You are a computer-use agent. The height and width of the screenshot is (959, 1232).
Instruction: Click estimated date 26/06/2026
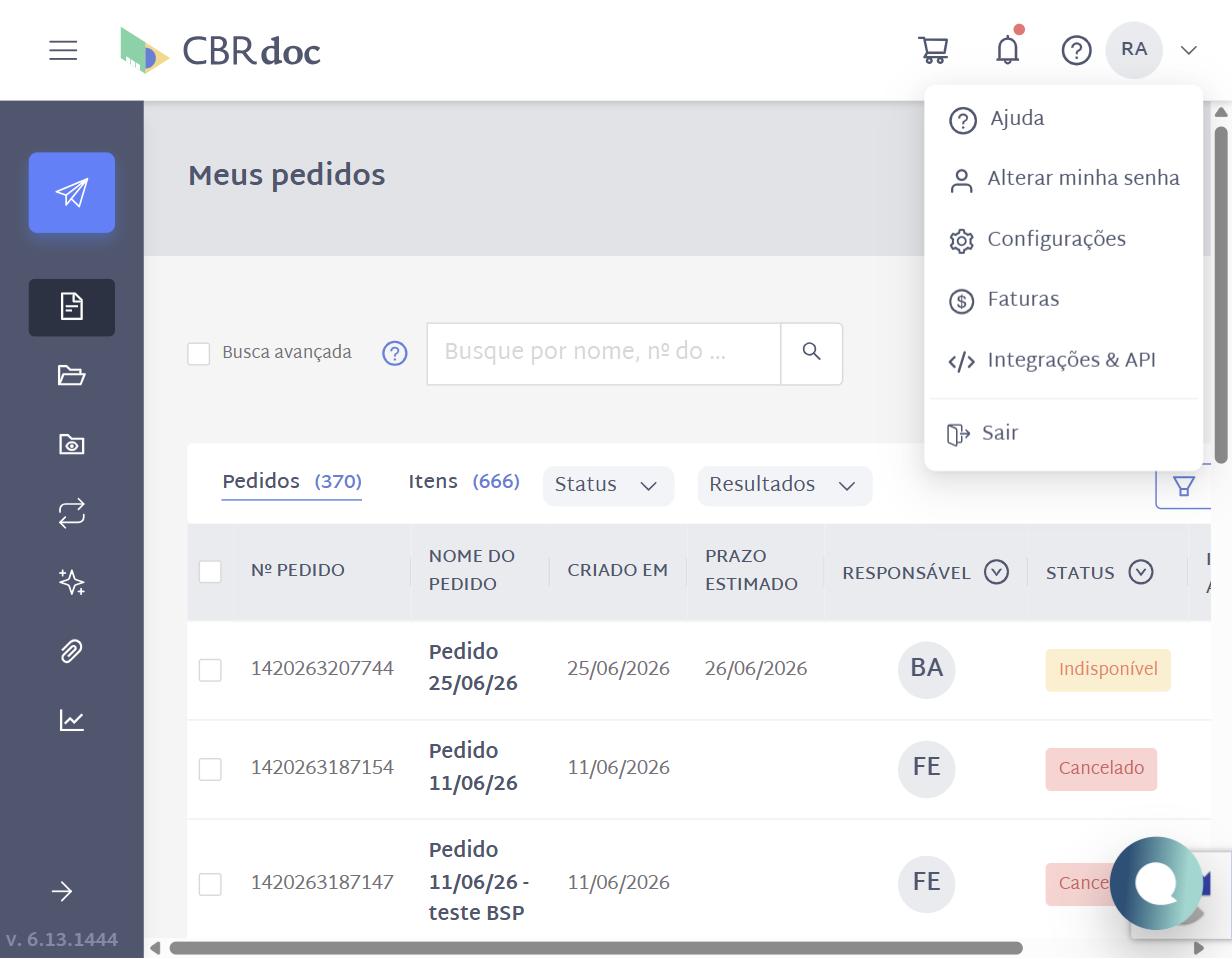pyautogui.click(x=756, y=669)
